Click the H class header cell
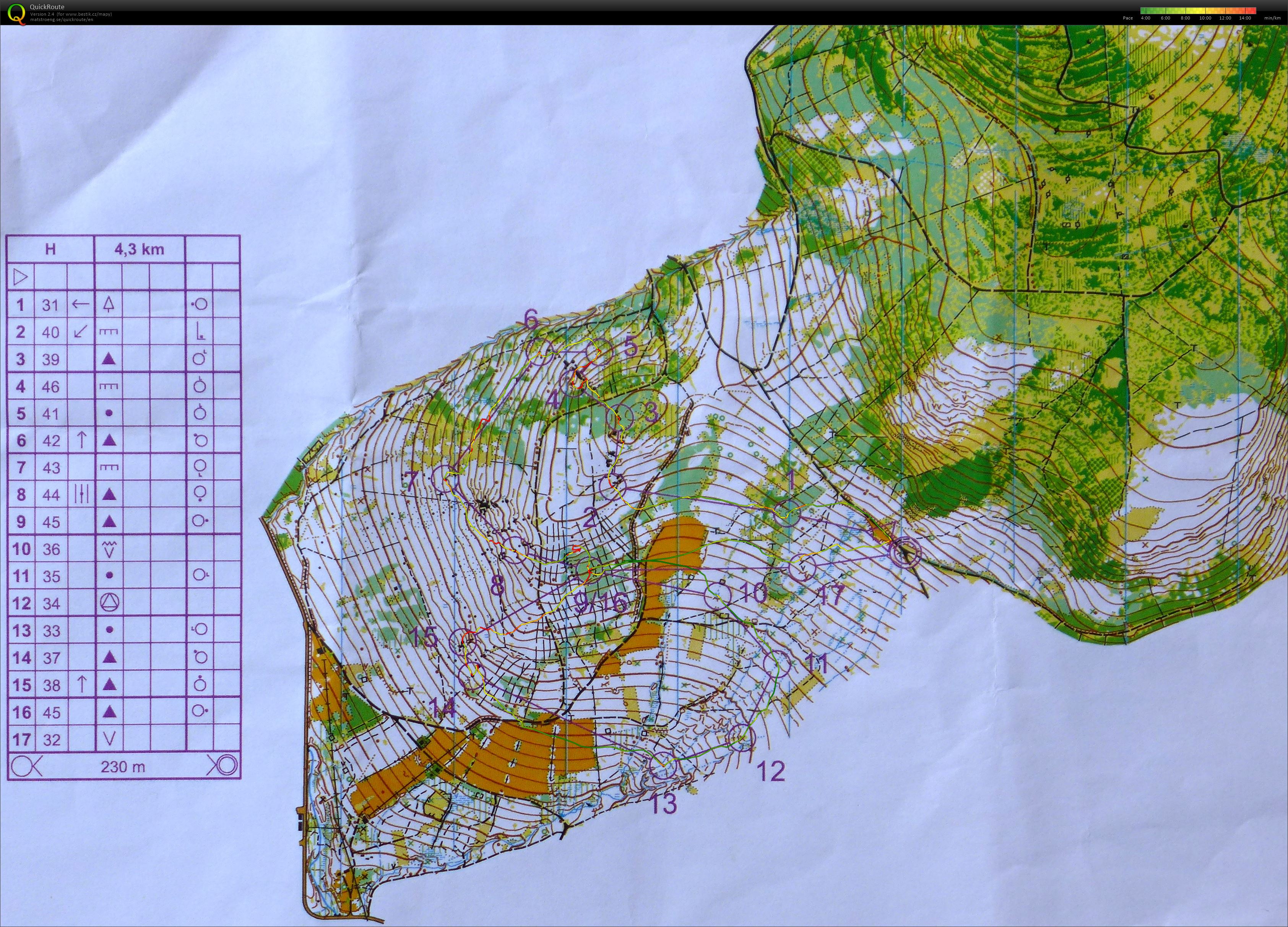 pyautogui.click(x=50, y=249)
